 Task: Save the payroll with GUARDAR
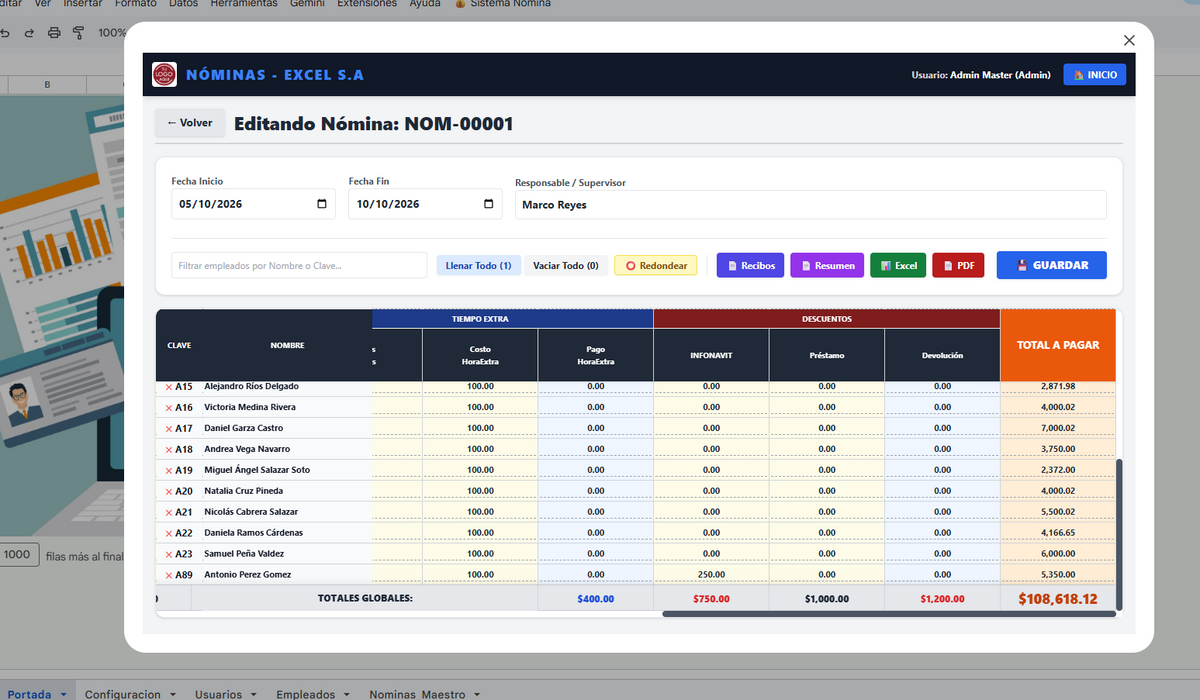pos(1052,265)
